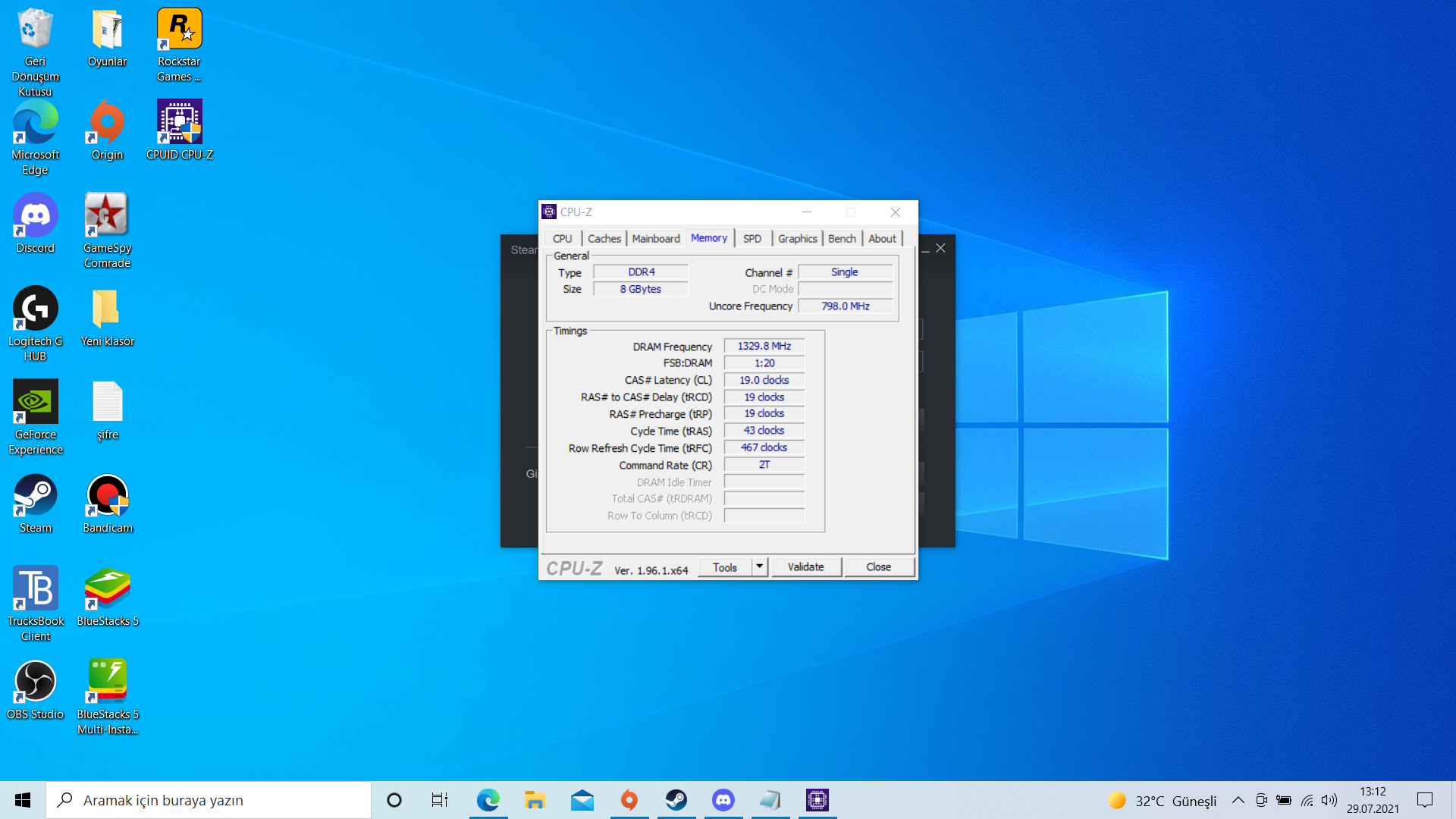The image size is (1456, 819).
Task: Click the Command Rate 2T field
Action: (x=764, y=465)
